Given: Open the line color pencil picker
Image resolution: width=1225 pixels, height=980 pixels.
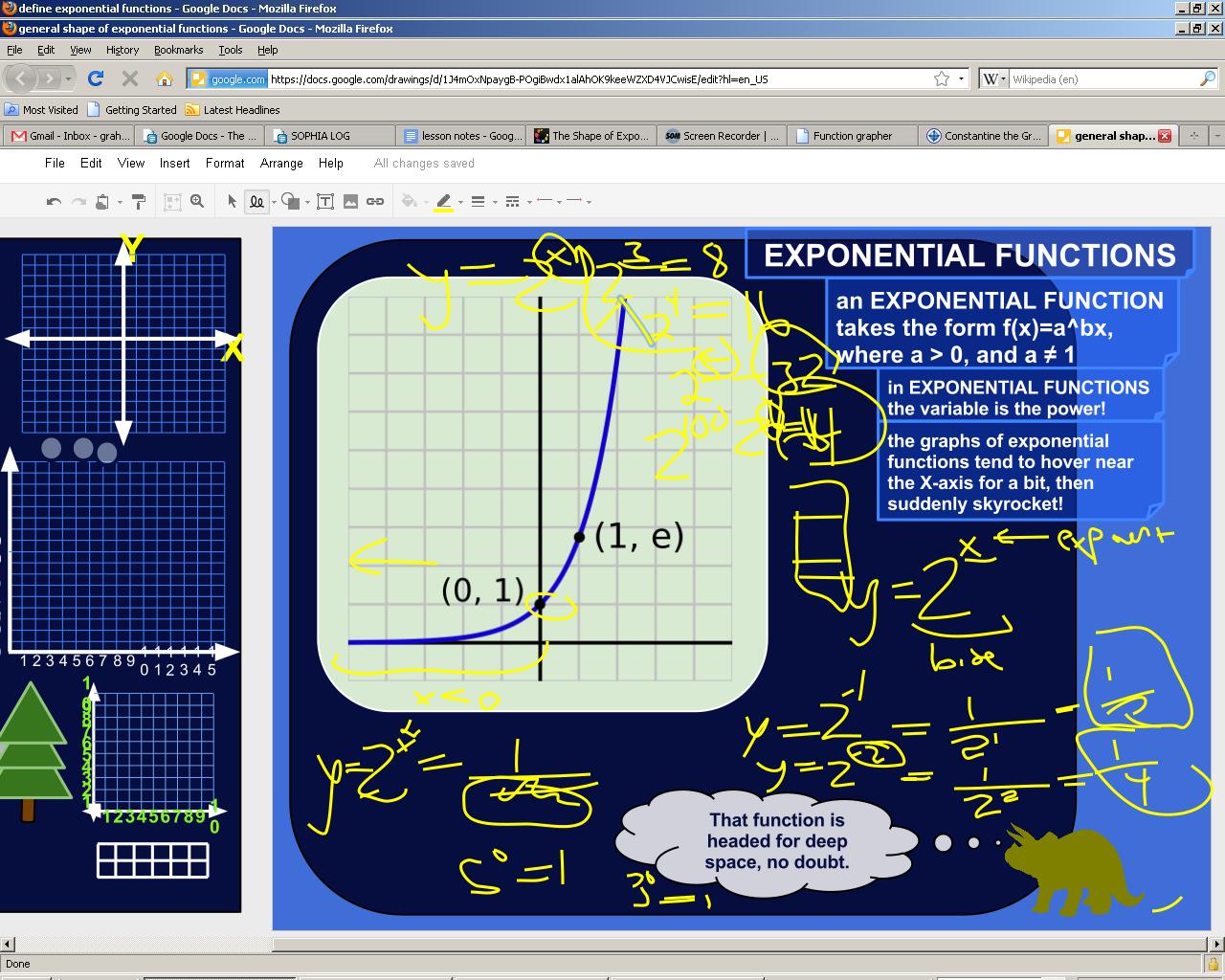Looking at the screenshot, I should click(445, 202).
